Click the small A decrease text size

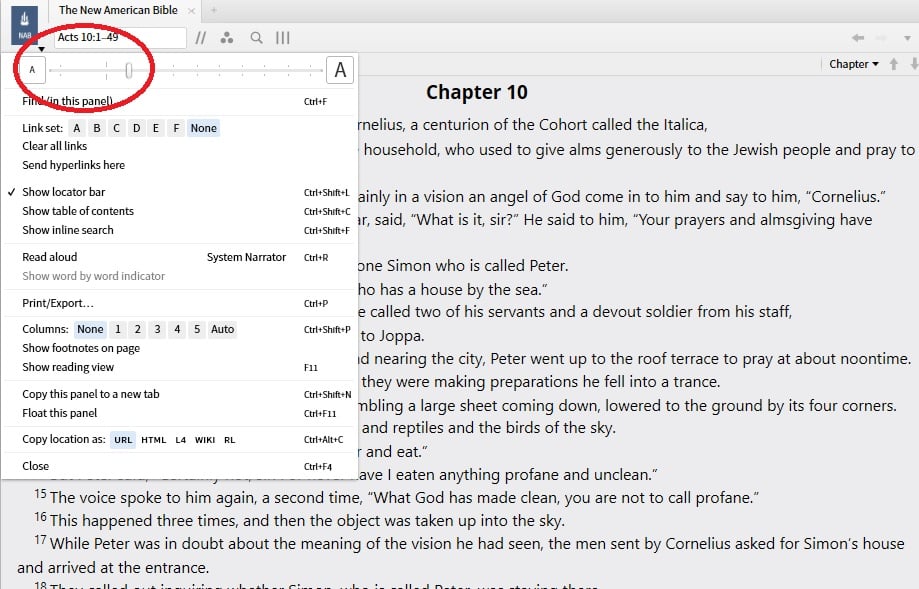(x=32, y=70)
